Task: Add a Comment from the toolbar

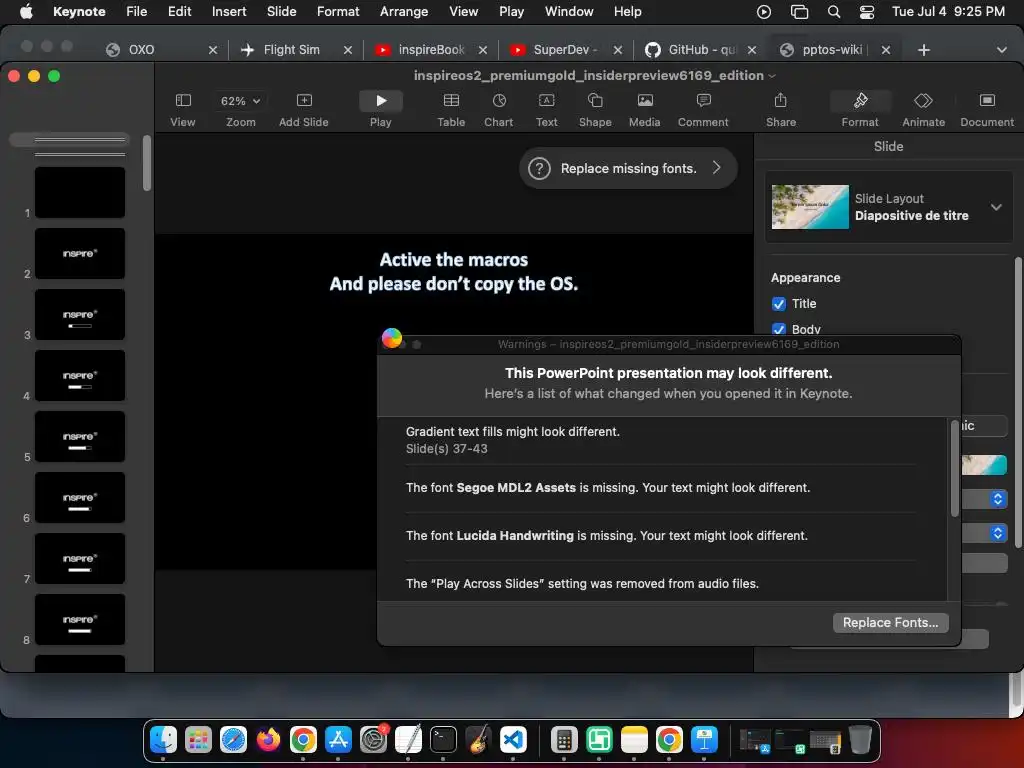Action: click(703, 101)
